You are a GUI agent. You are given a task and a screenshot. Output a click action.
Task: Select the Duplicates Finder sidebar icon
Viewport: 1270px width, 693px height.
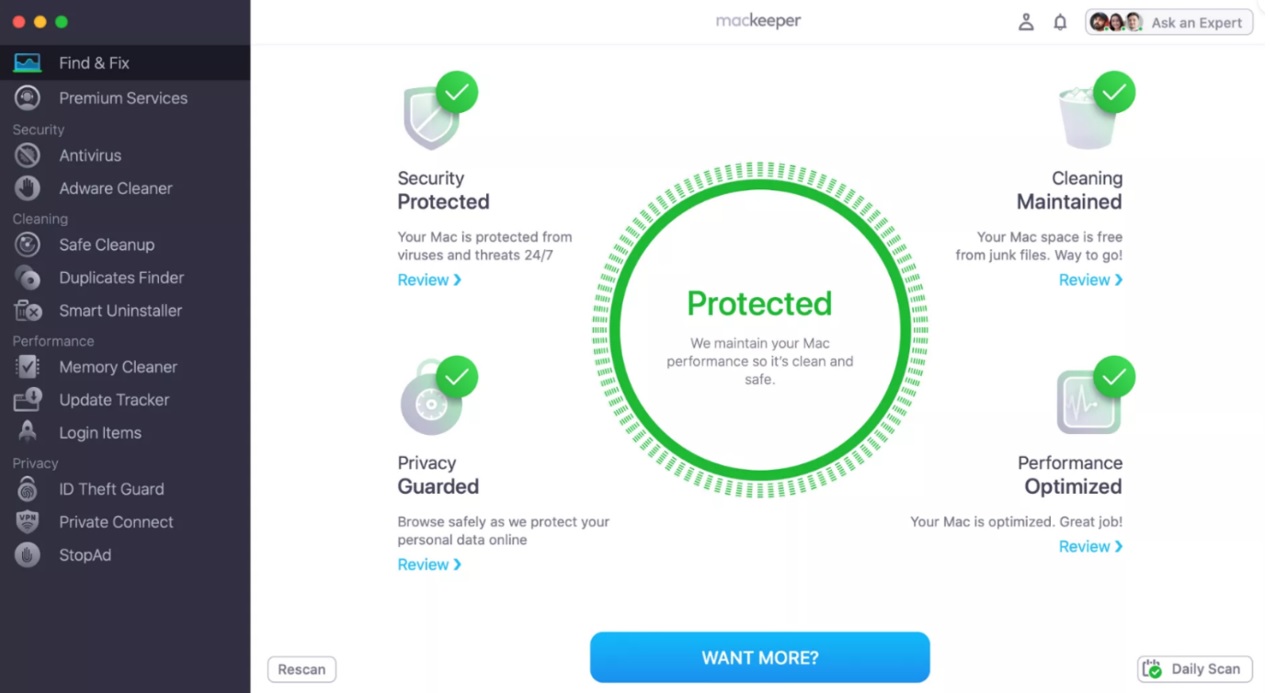tap(28, 278)
